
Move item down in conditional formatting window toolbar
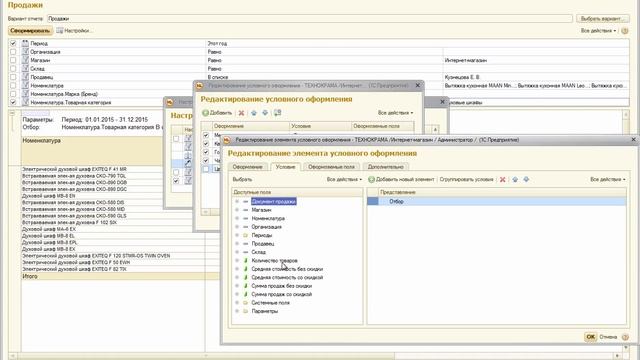(x=265, y=113)
